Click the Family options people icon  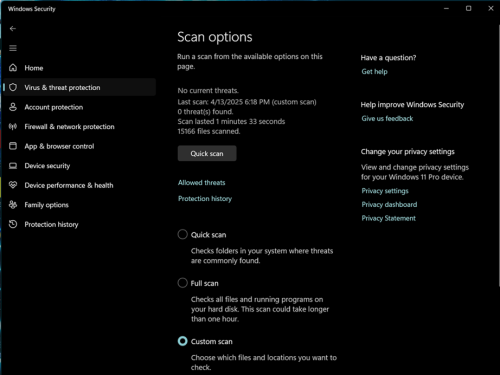(13, 205)
